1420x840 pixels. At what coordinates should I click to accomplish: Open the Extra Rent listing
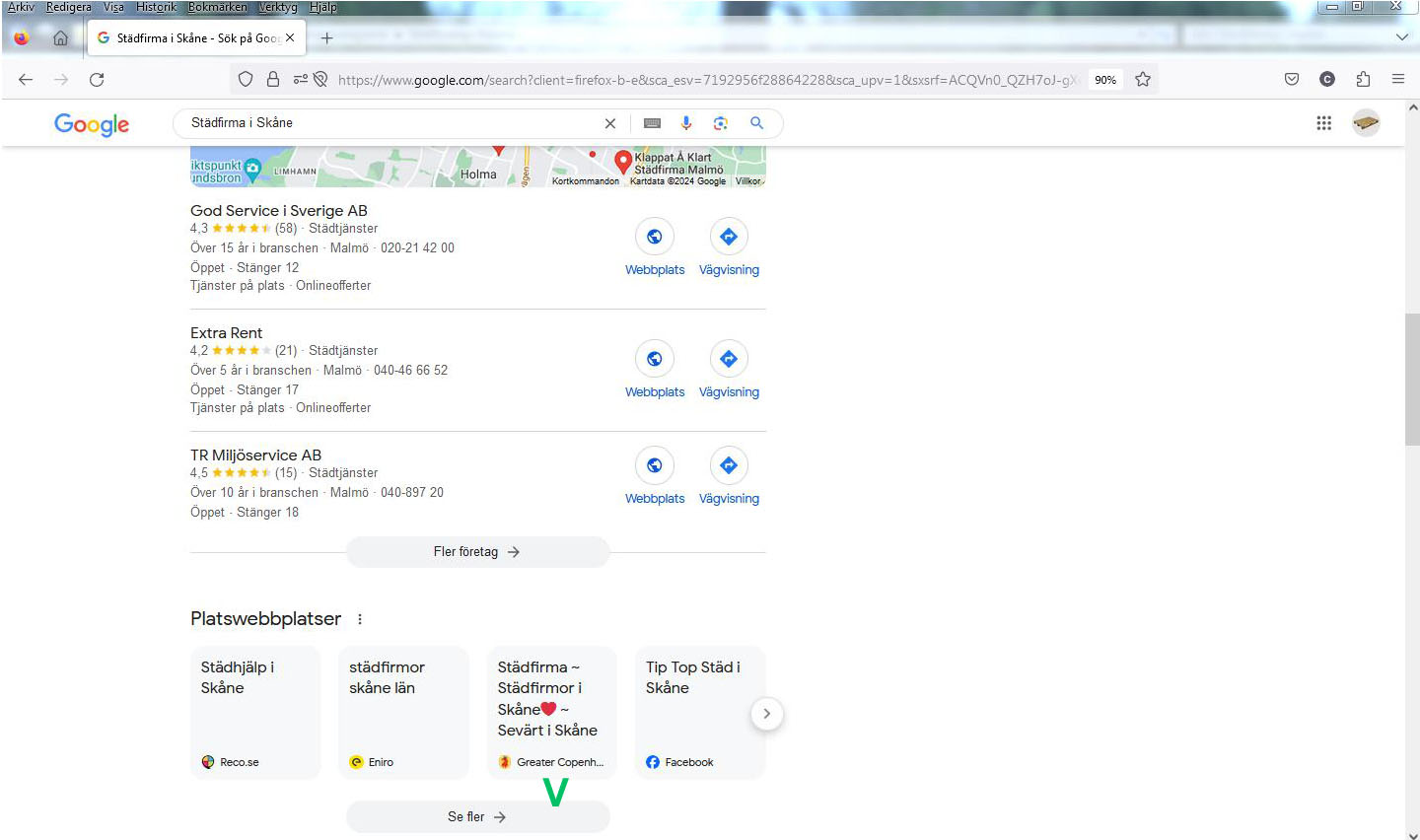[227, 333]
